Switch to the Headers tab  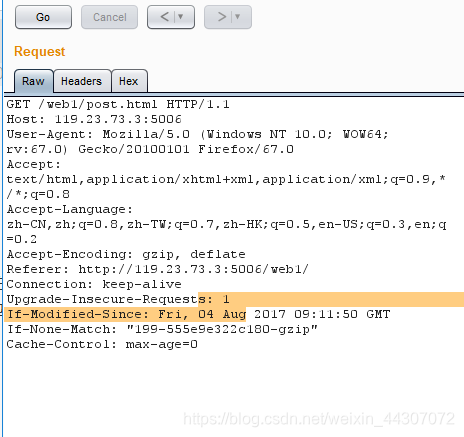click(x=82, y=81)
